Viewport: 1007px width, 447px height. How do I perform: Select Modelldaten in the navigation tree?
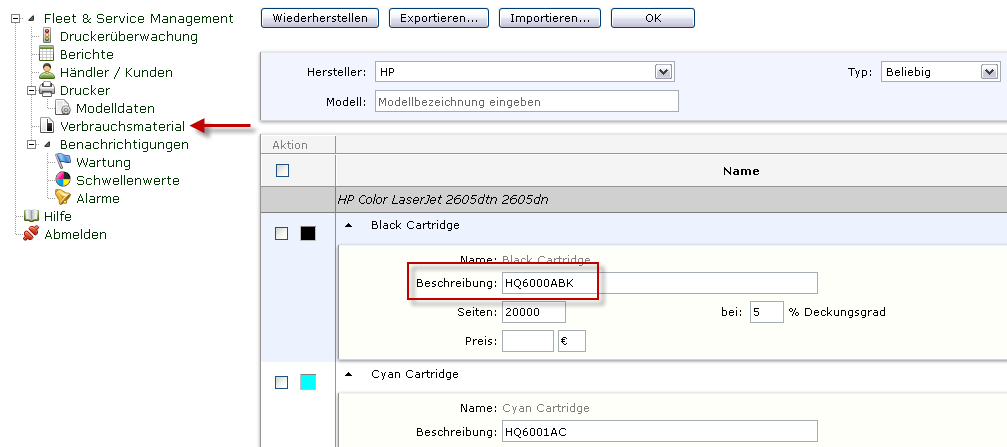(115, 108)
